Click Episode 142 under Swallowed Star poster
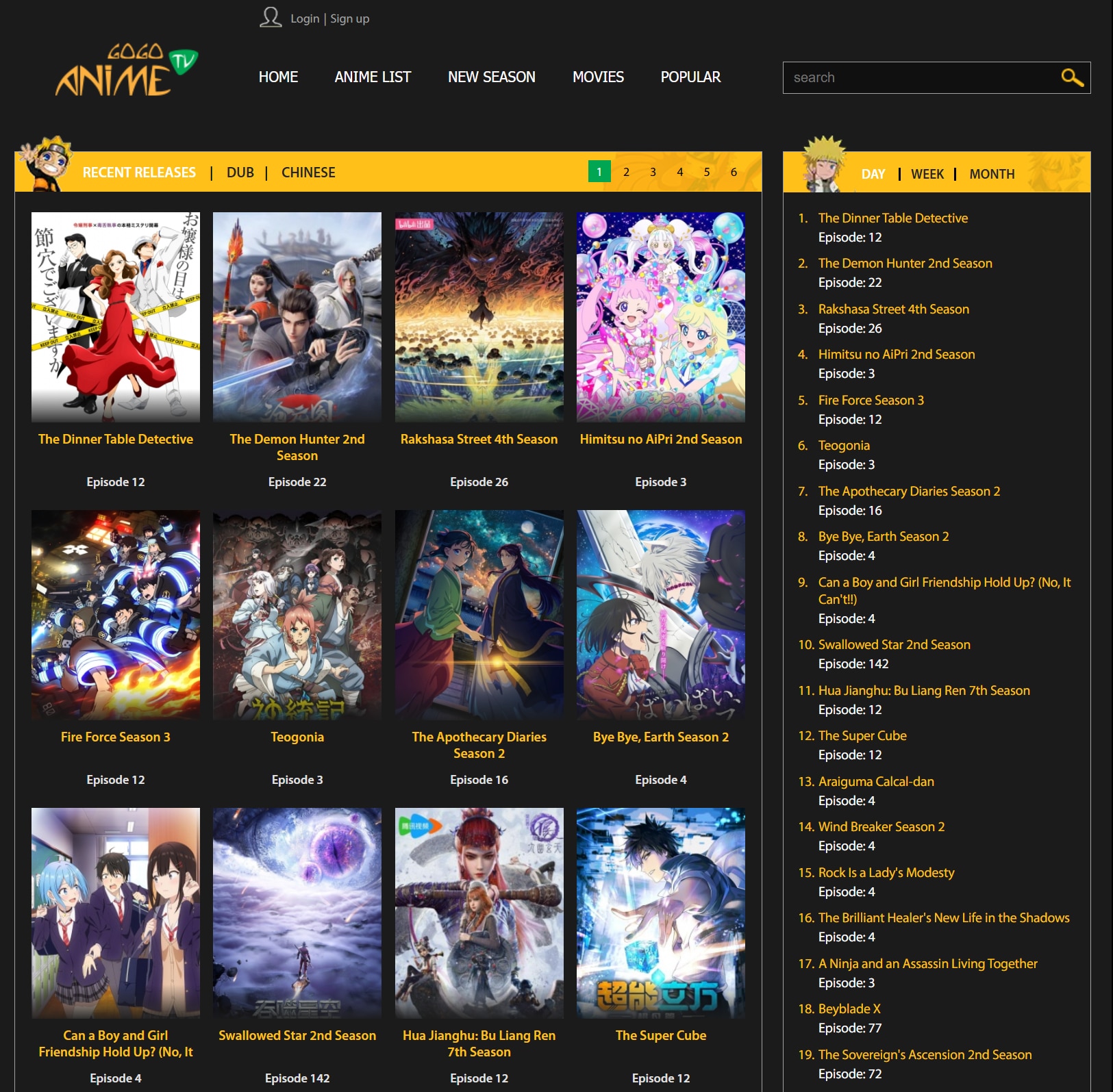1113x1092 pixels. [x=297, y=1078]
